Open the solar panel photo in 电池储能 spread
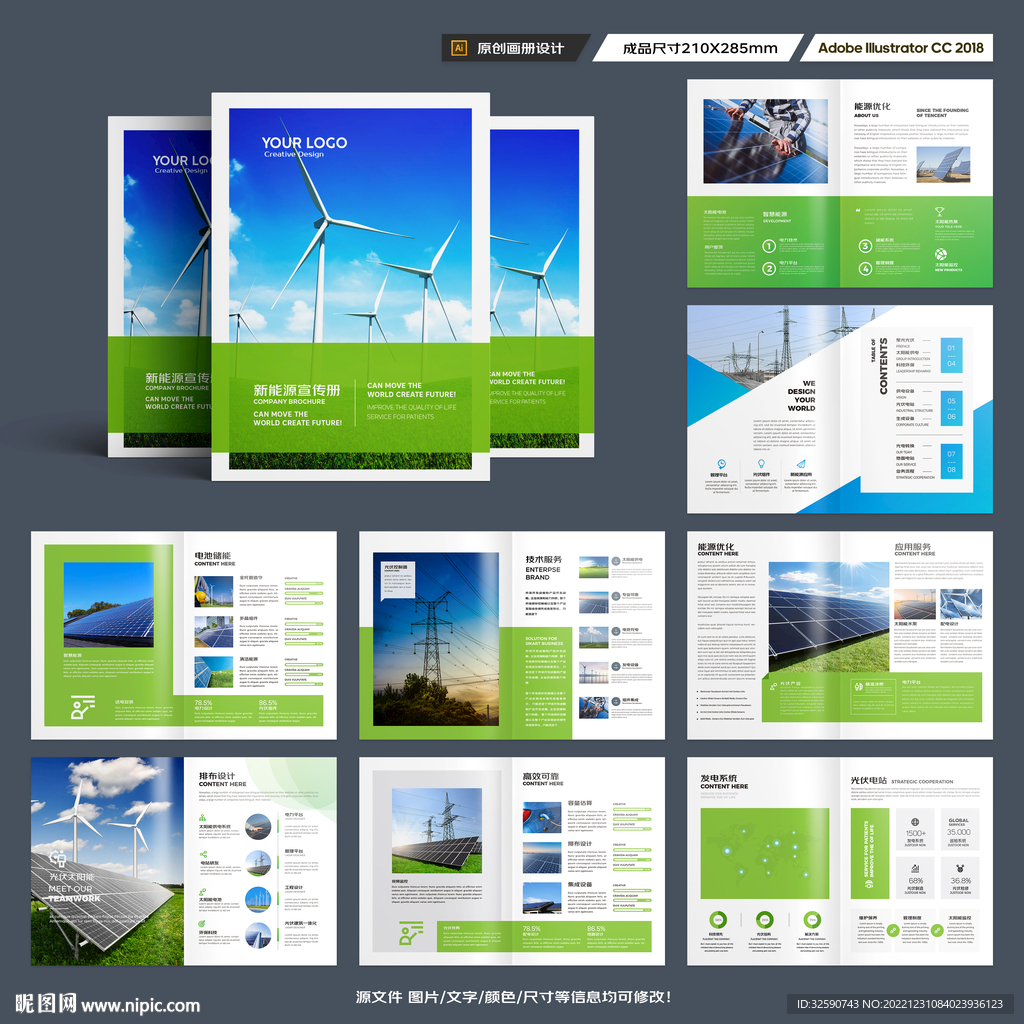This screenshot has width=1024, height=1024. [x=108, y=605]
